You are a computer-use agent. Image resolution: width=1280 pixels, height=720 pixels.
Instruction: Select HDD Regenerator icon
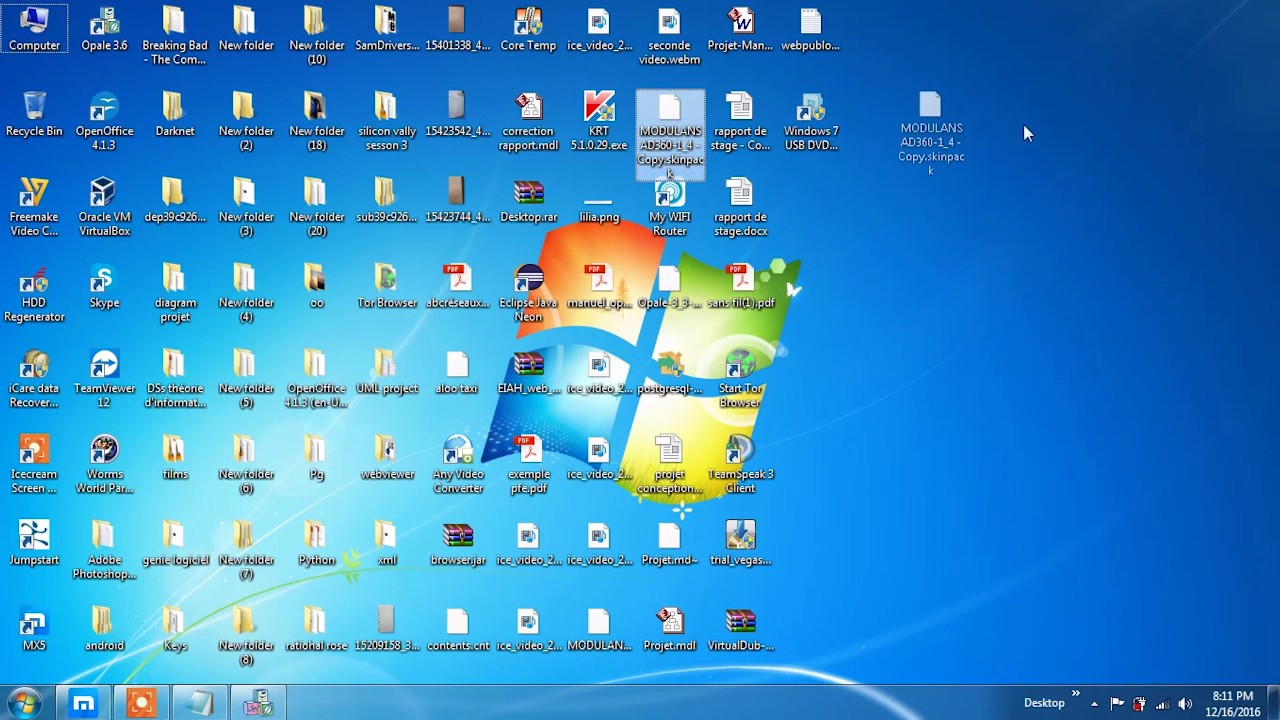click(34, 294)
